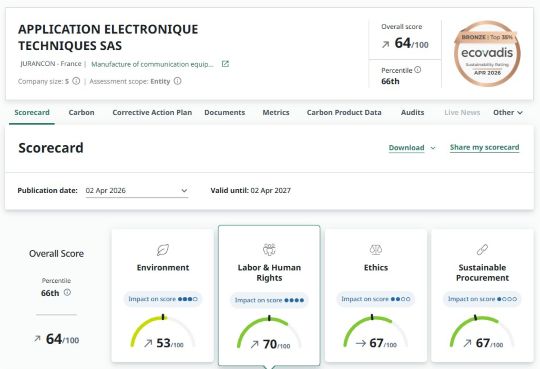Click the header 64/100 overall score value
The height and width of the screenshot is (369, 540).
point(412,43)
